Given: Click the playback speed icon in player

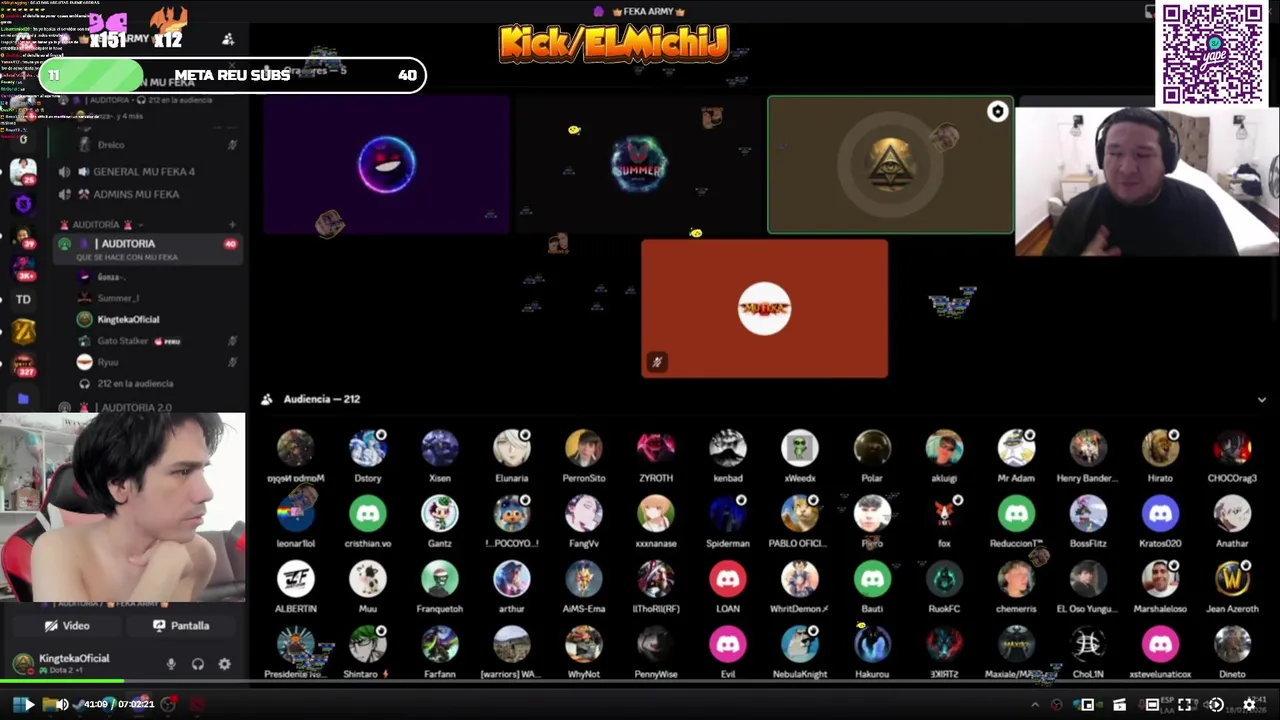Looking at the screenshot, I should click(1216, 705).
